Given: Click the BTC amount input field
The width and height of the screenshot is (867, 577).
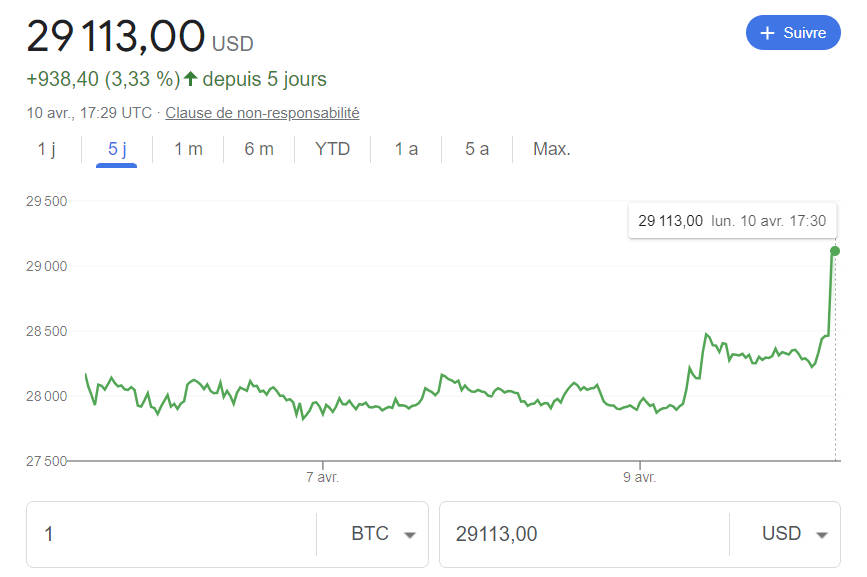Looking at the screenshot, I should point(170,534).
